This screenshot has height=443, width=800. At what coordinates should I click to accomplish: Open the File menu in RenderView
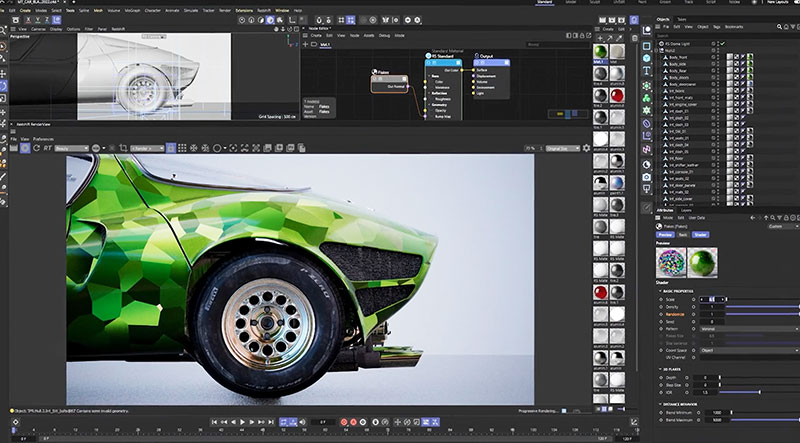[14, 139]
